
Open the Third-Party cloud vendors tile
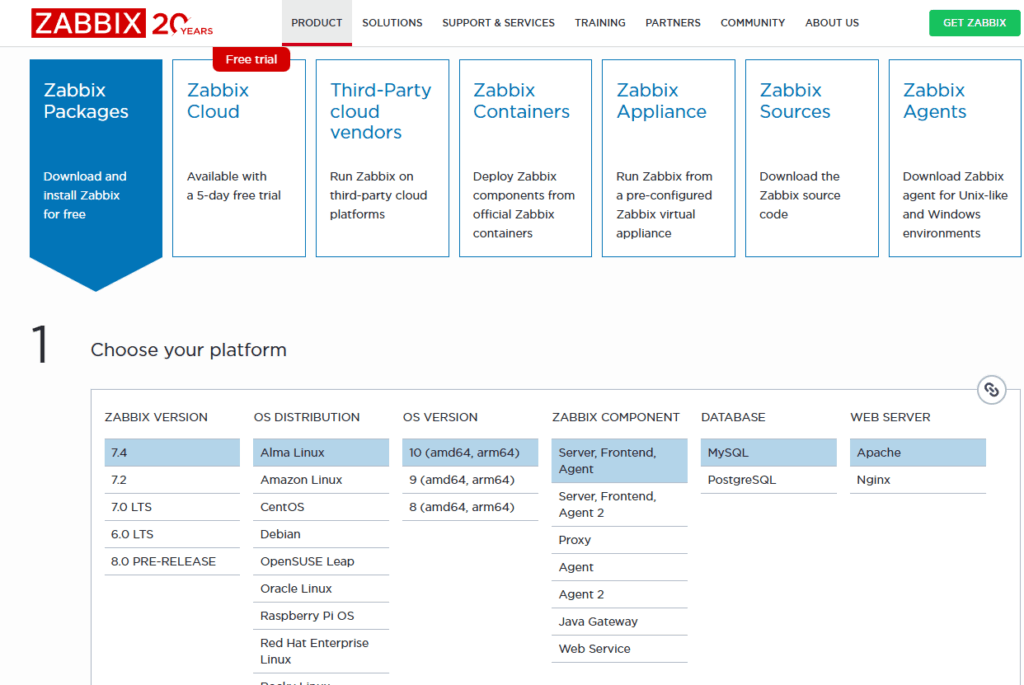point(382,158)
